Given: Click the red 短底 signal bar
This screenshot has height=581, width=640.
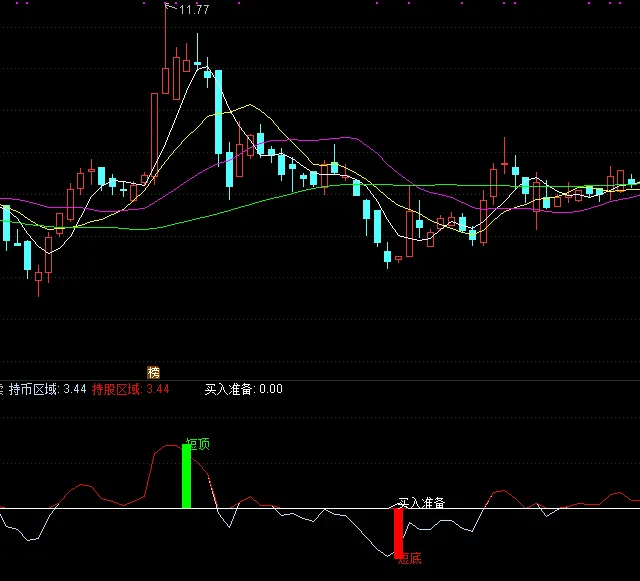Looking at the screenshot, I should tap(398, 533).
